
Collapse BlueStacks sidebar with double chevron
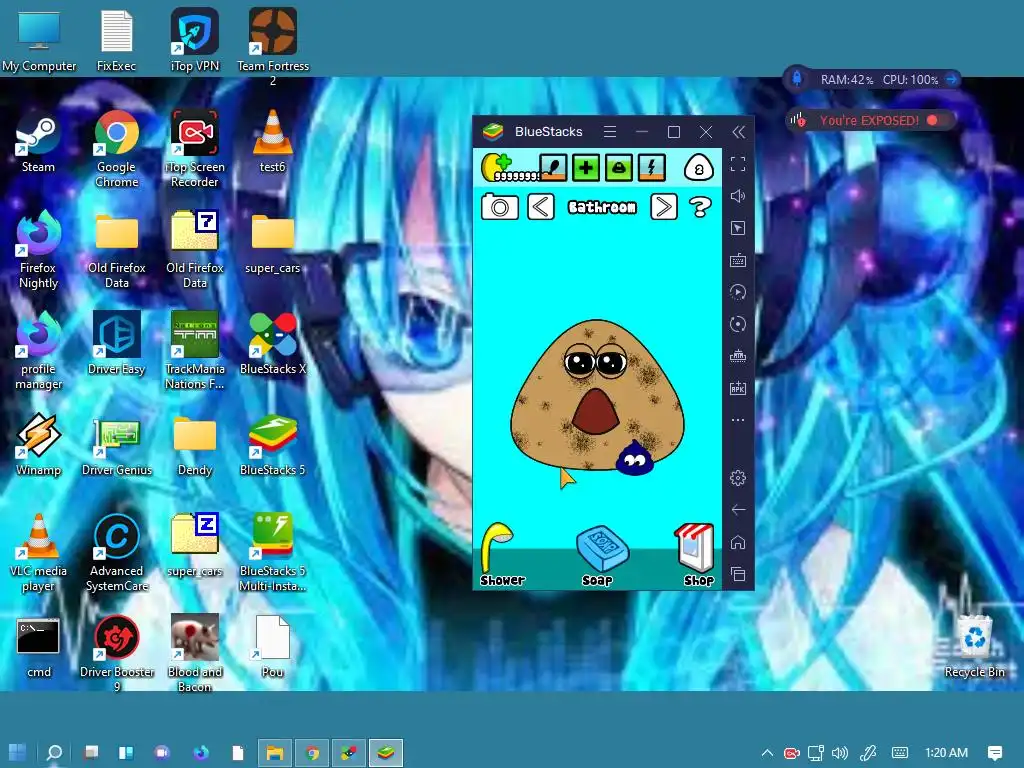point(739,132)
